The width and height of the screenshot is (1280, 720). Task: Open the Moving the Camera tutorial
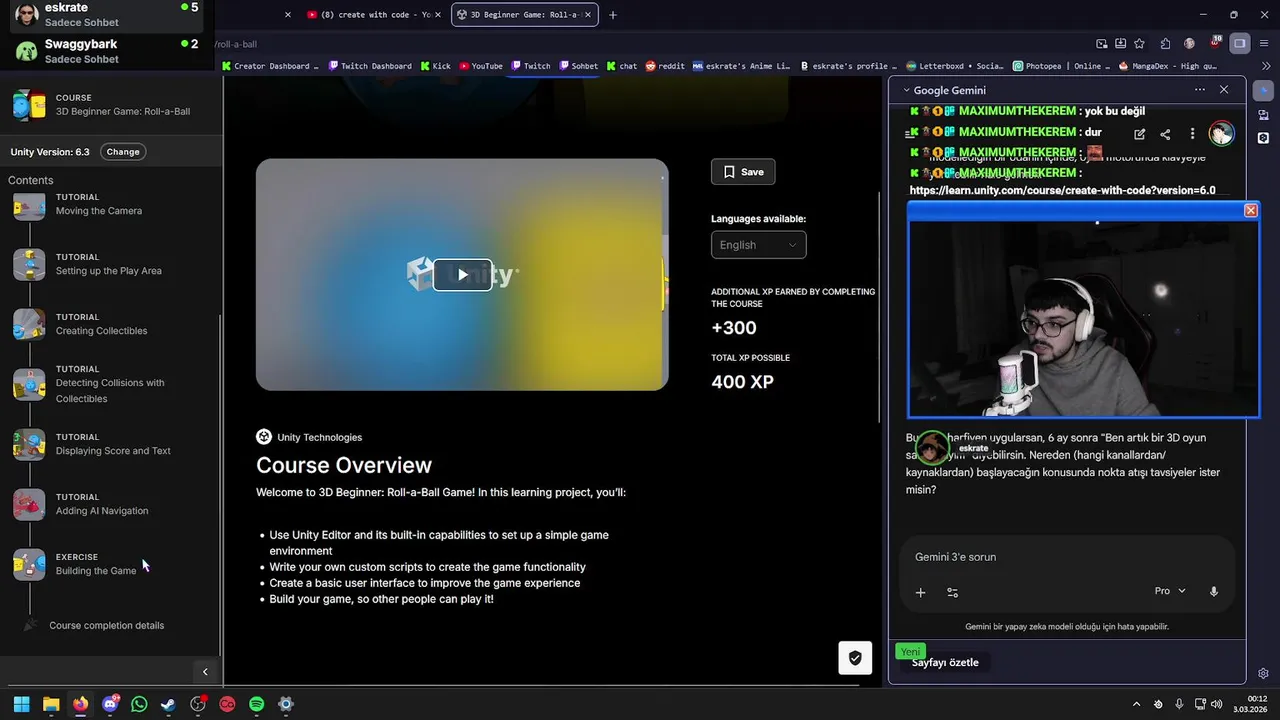point(99,204)
